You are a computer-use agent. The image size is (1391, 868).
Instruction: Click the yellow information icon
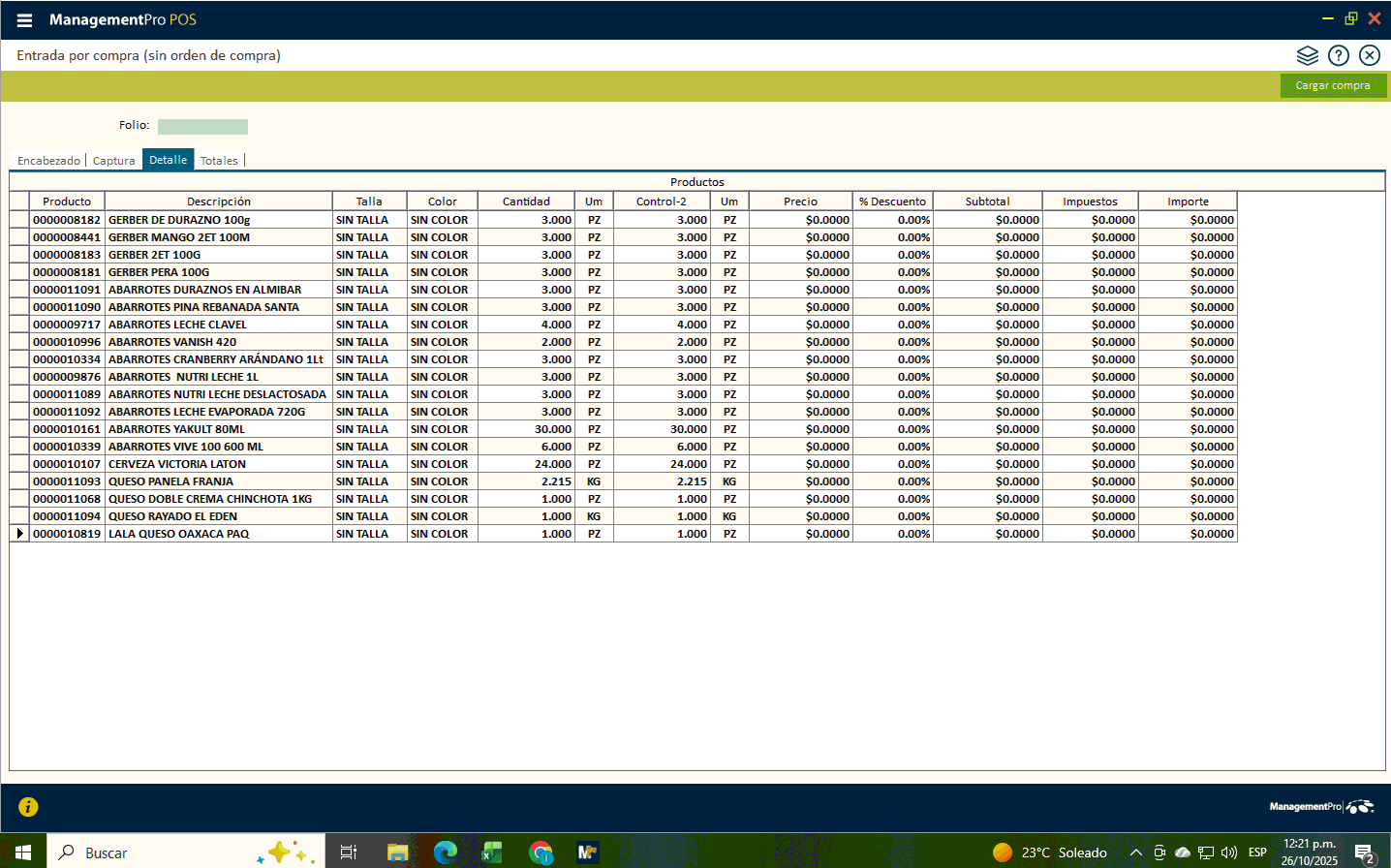pyautogui.click(x=28, y=807)
